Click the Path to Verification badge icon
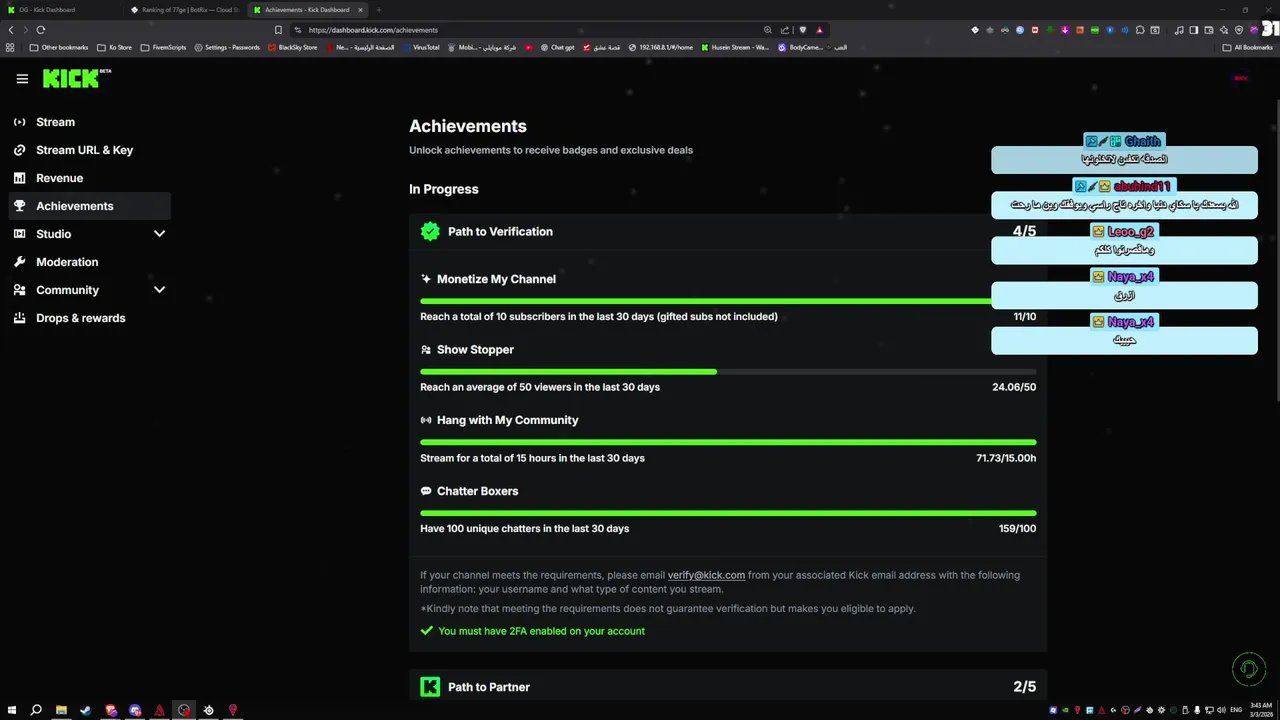 [430, 232]
